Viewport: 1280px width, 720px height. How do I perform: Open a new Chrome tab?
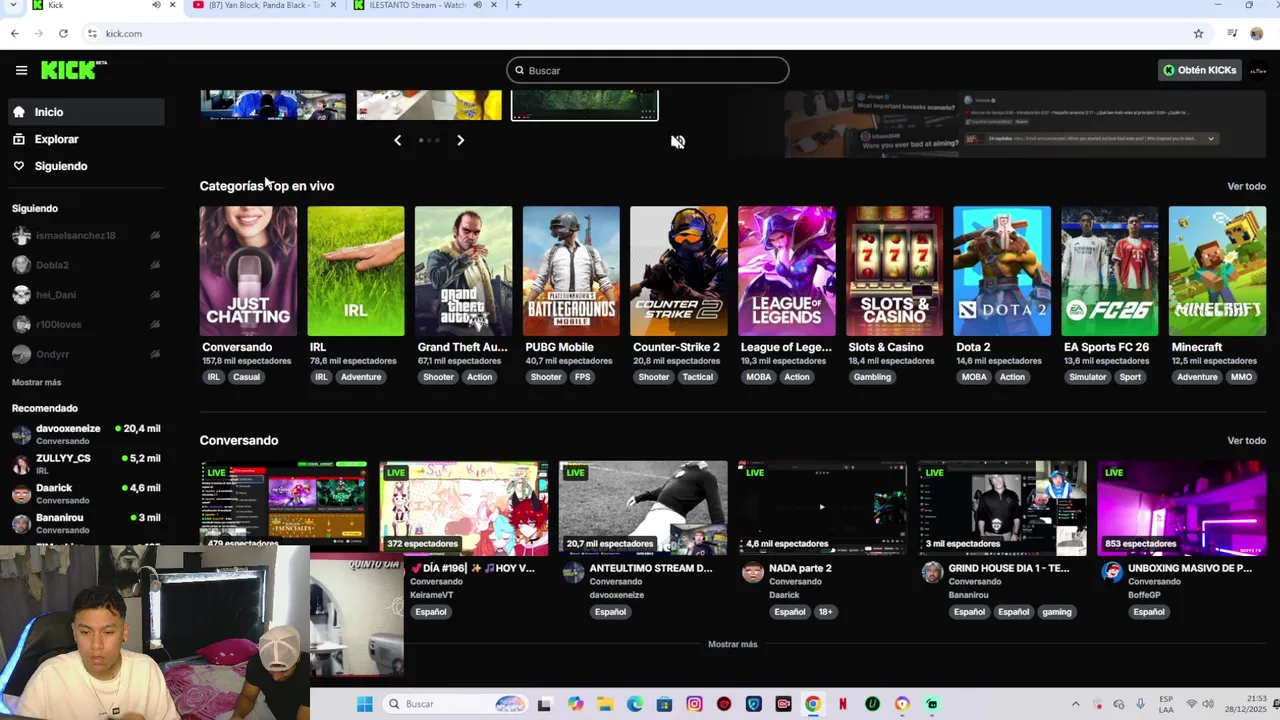pyautogui.click(x=517, y=5)
